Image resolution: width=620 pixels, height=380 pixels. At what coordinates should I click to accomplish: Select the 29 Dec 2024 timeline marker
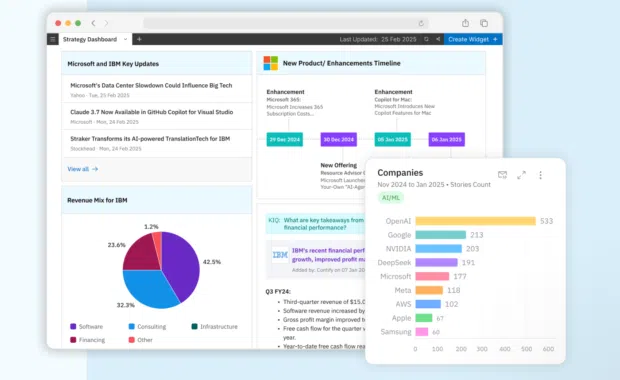285,139
